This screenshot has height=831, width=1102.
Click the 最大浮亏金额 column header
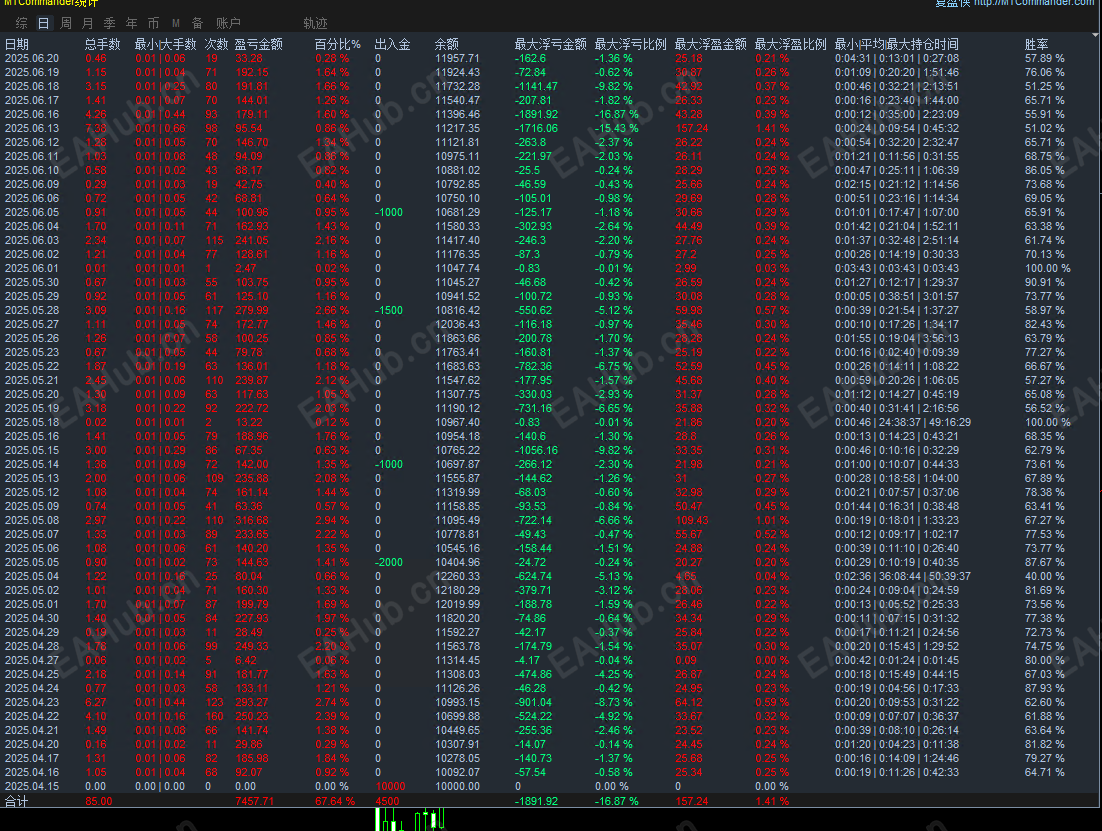550,44
